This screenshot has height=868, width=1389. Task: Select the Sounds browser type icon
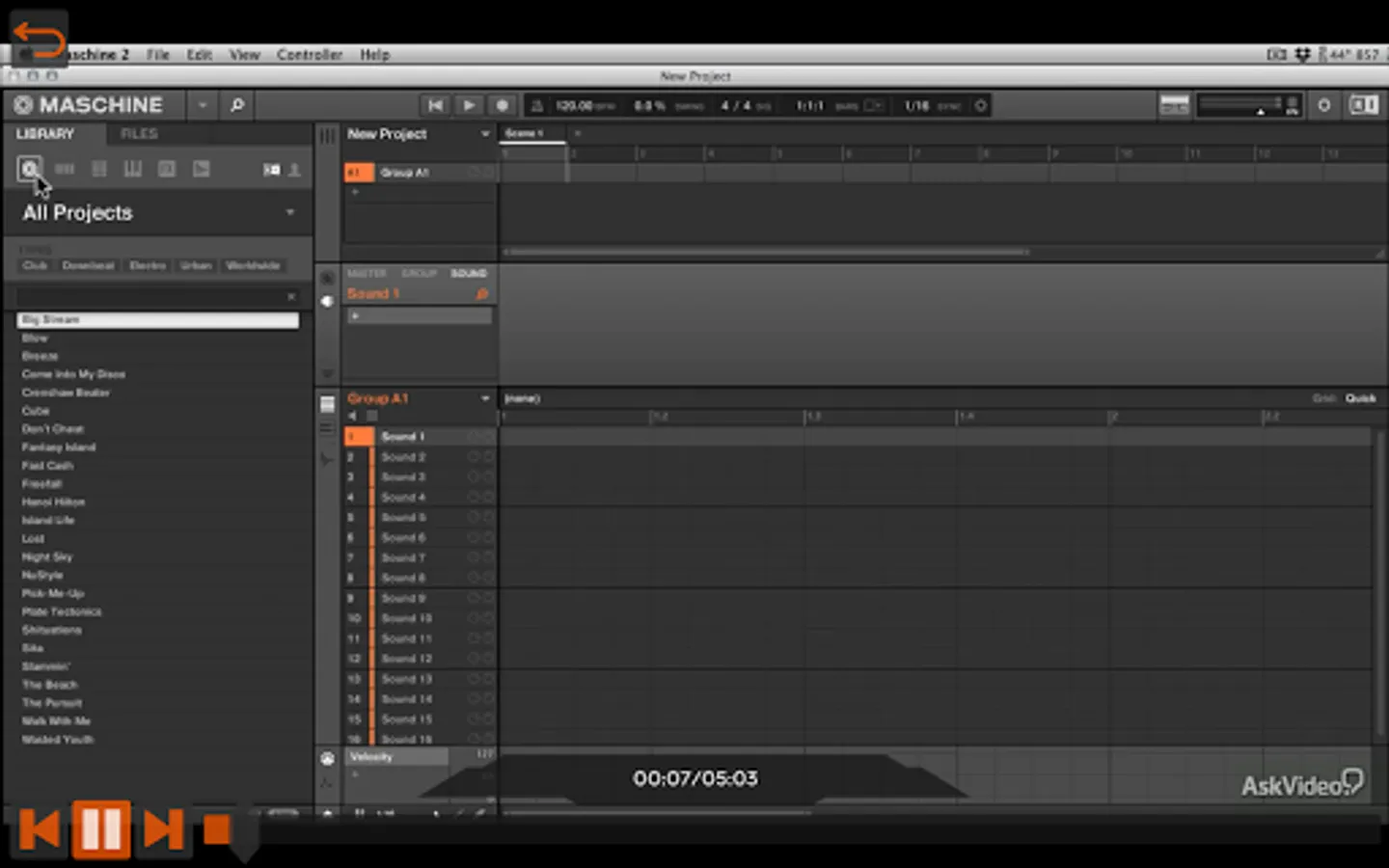click(98, 169)
